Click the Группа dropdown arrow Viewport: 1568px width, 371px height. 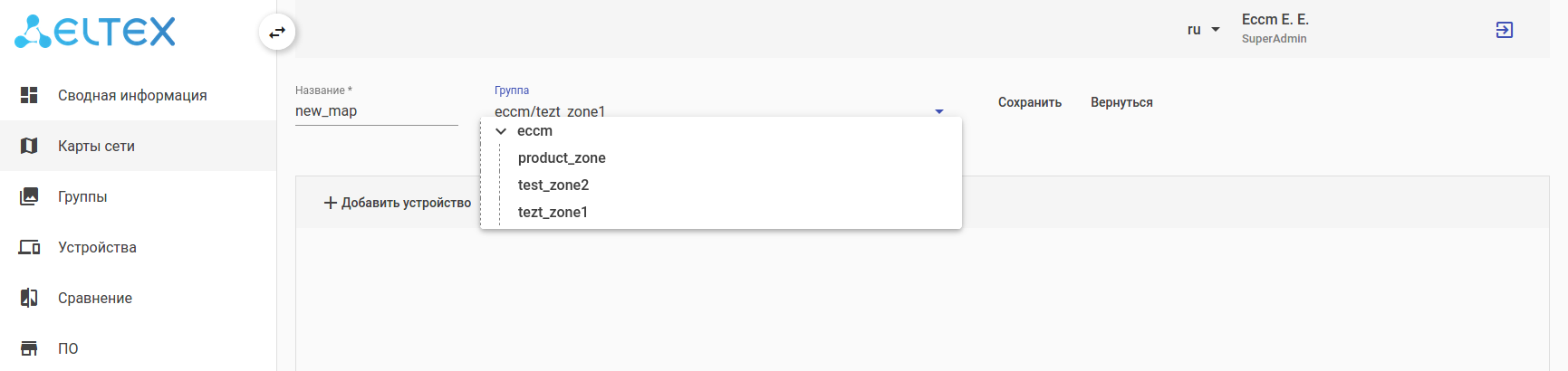939,111
